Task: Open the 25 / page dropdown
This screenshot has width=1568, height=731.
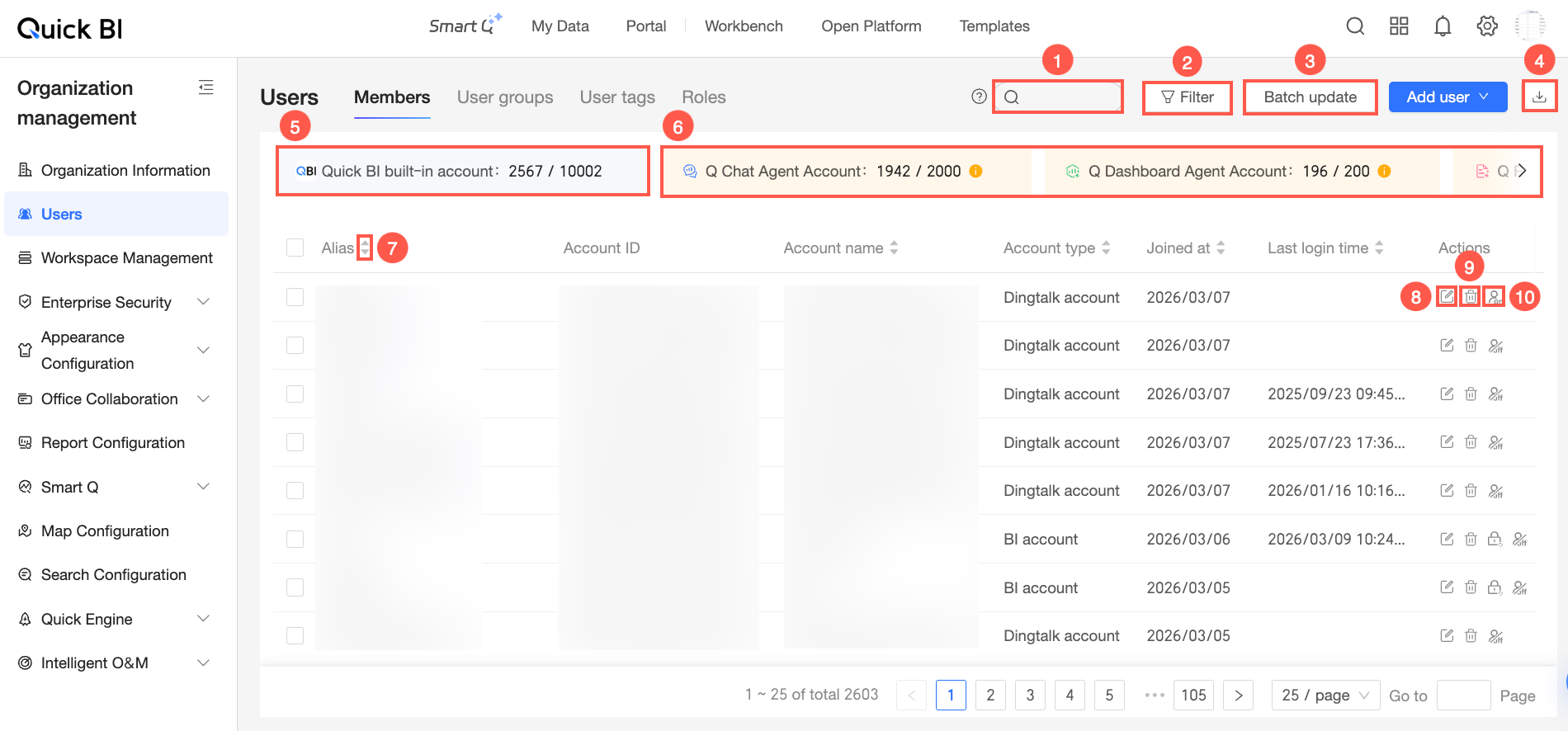Action: coord(1325,696)
